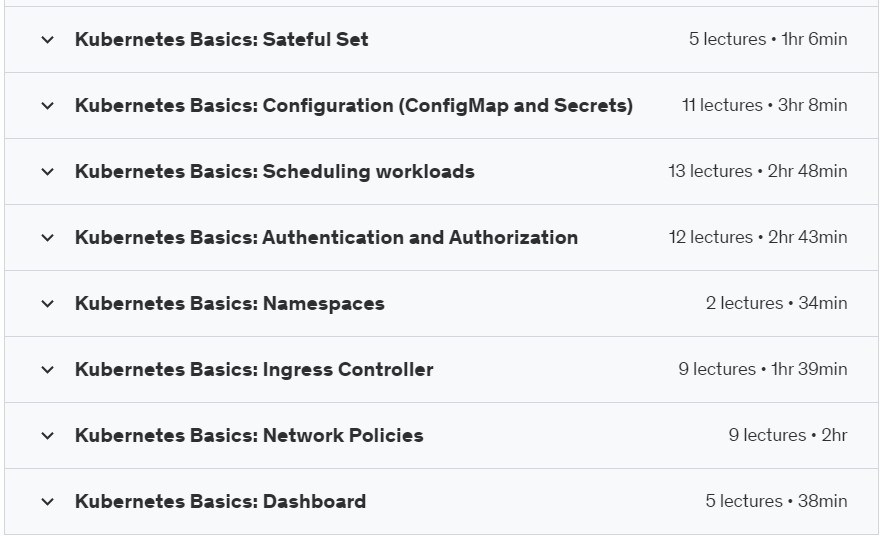The image size is (882, 540).
Task: Click the Kubernetes Basics: Scheduling workloads title
Action: [x=274, y=172]
